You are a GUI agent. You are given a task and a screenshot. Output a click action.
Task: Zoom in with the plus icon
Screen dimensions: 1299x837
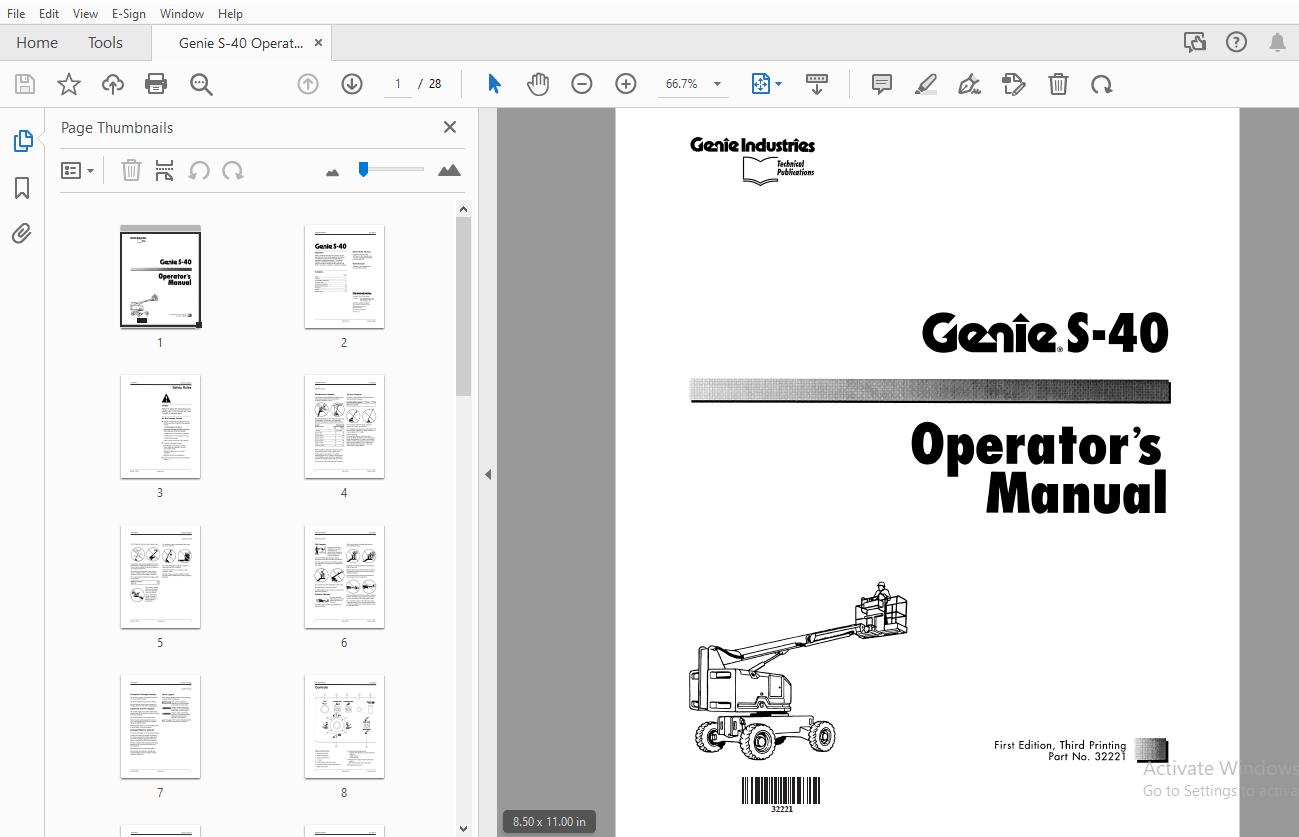(x=626, y=84)
